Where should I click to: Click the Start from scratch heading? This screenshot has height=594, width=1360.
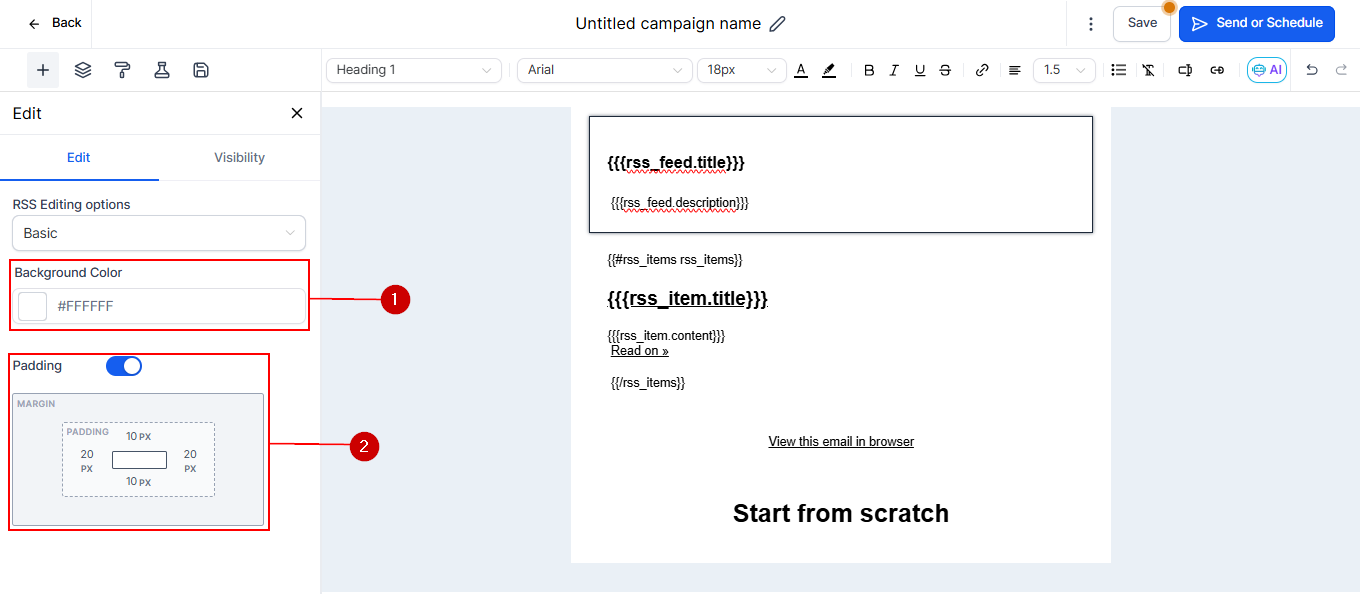[x=841, y=513]
